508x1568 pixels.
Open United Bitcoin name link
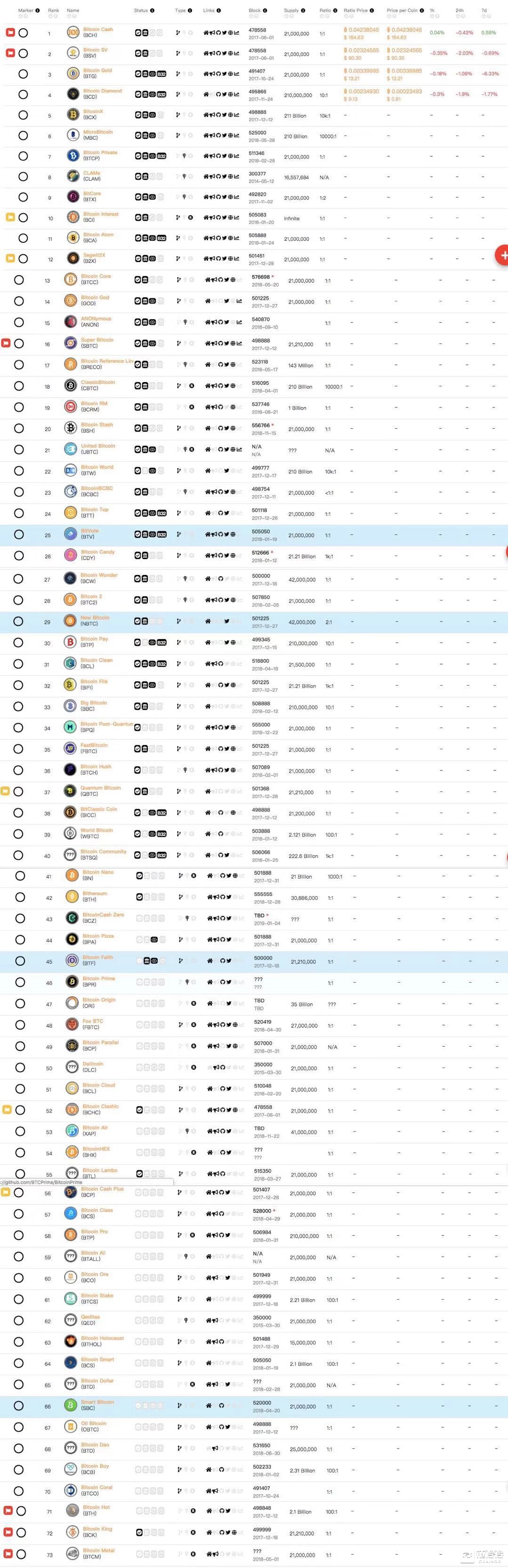98,446
